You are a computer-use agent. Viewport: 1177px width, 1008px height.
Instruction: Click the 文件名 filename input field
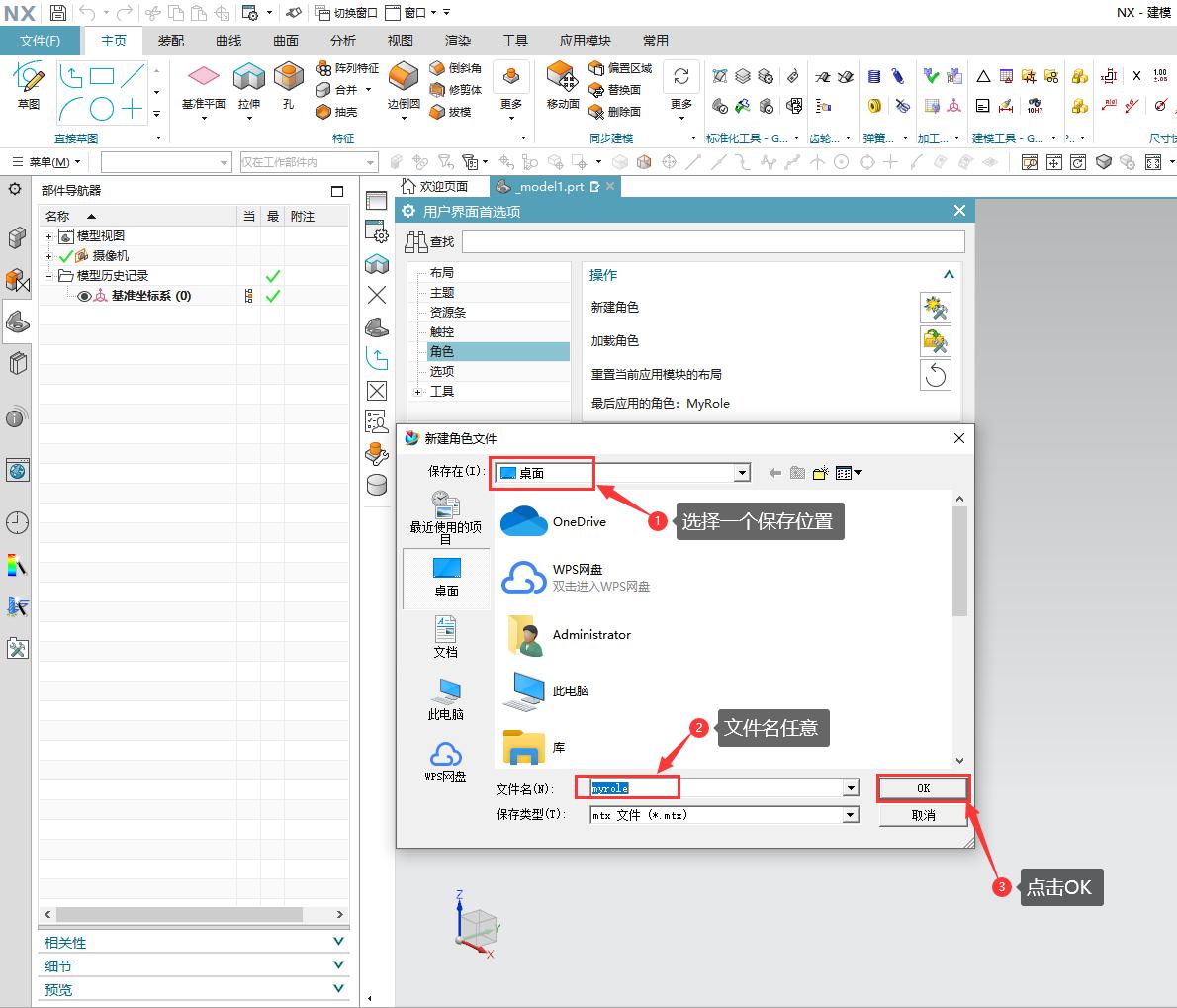(712, 788)
